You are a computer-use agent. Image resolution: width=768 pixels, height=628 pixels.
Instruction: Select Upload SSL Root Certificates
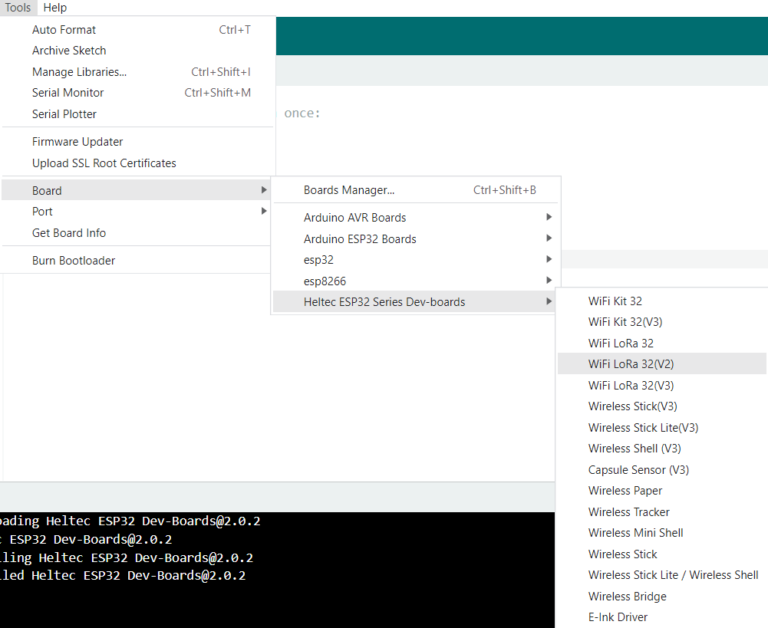pos(104,163)
